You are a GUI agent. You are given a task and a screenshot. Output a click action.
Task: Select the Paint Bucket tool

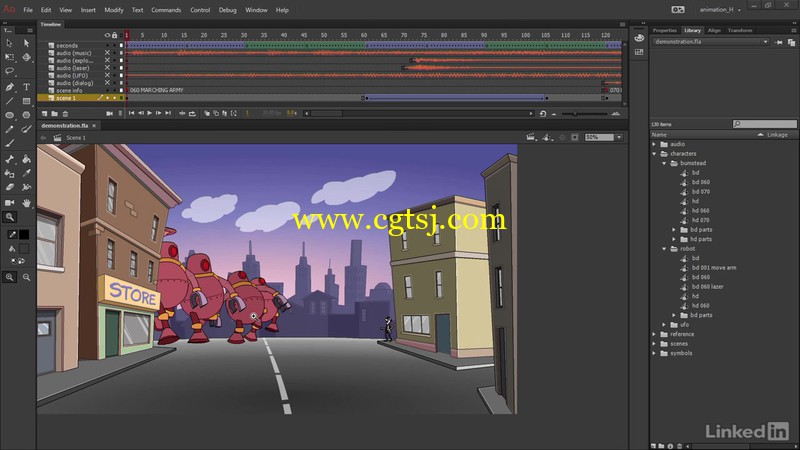(26, 160)
